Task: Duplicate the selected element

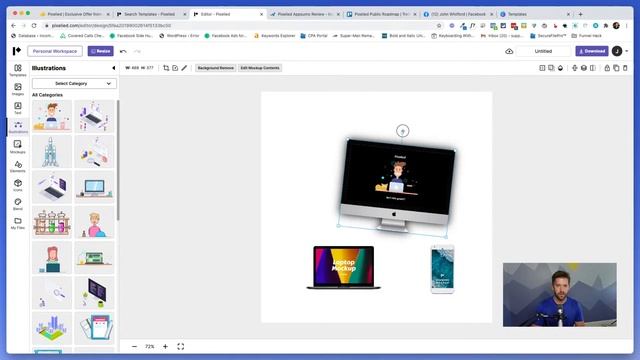Action: tap(616, 68)
